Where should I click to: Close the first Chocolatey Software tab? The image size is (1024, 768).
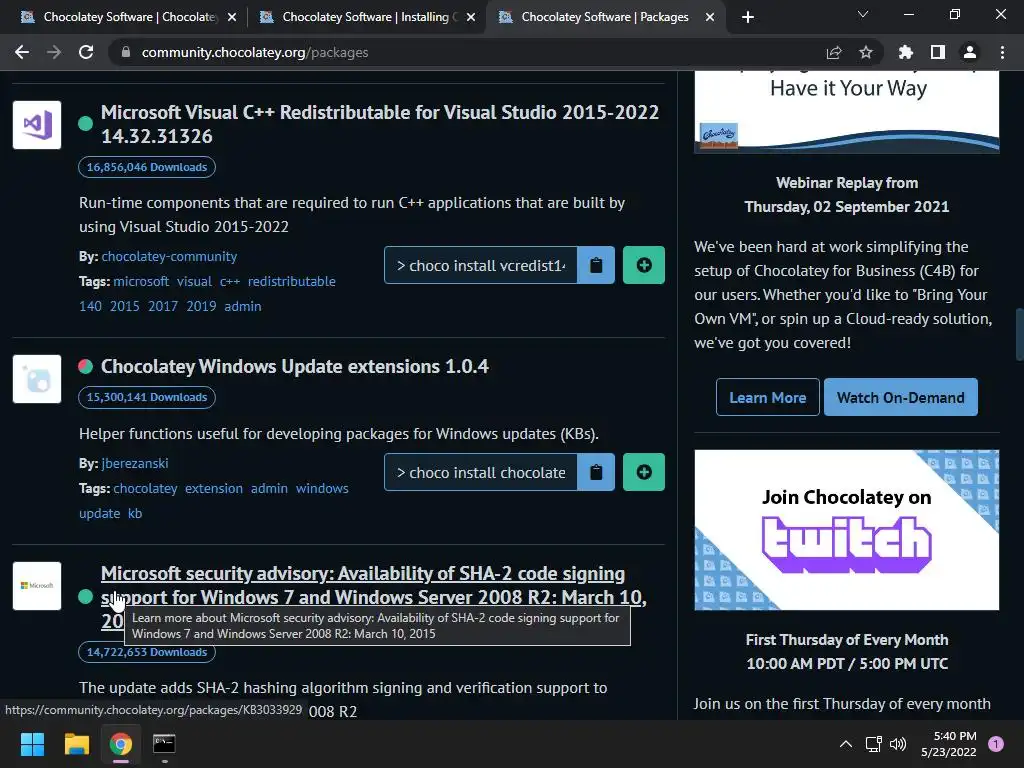tap(232, 18)
